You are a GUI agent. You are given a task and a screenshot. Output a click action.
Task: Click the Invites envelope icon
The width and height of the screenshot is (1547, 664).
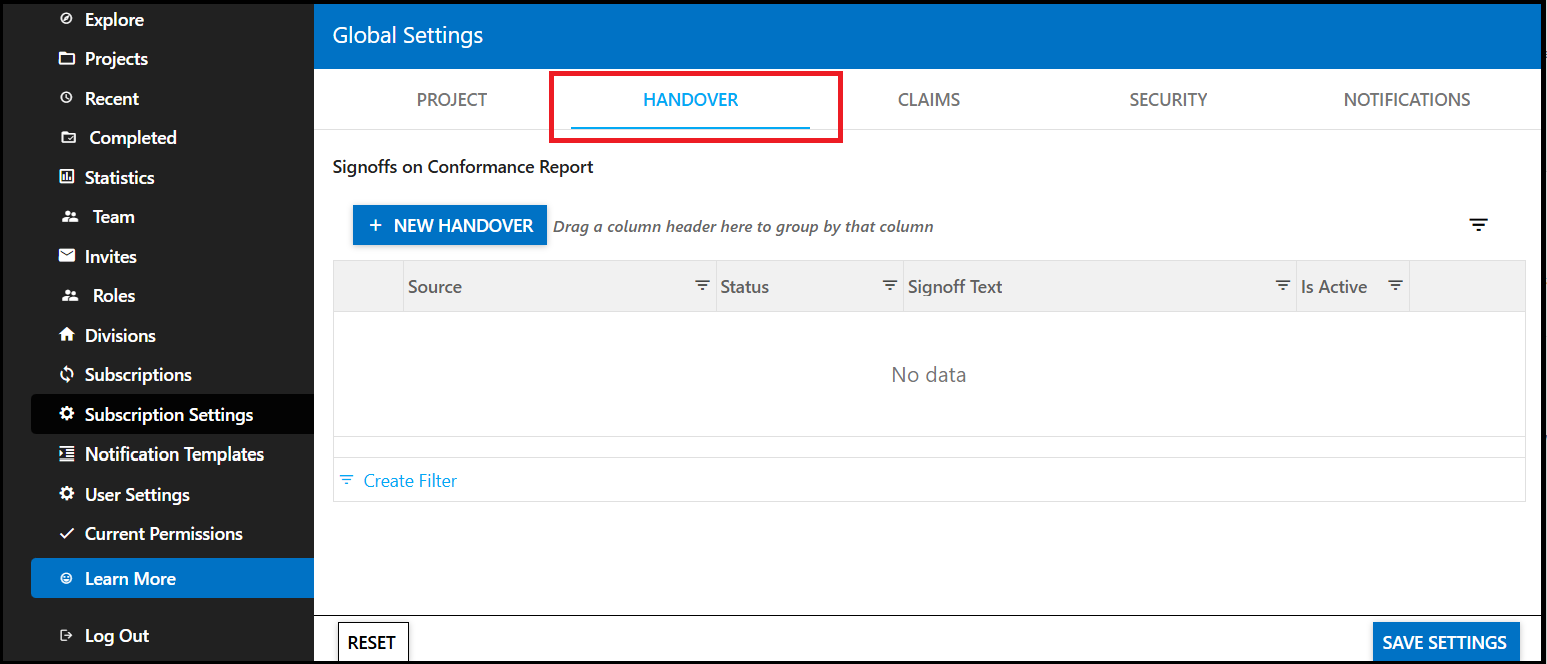[67, 256]
